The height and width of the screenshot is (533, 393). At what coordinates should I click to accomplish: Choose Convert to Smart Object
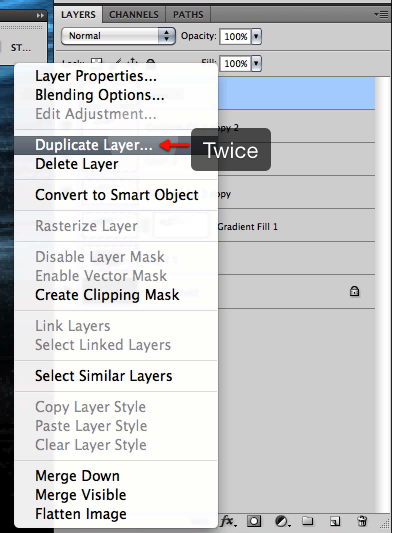tap(116, 195)
